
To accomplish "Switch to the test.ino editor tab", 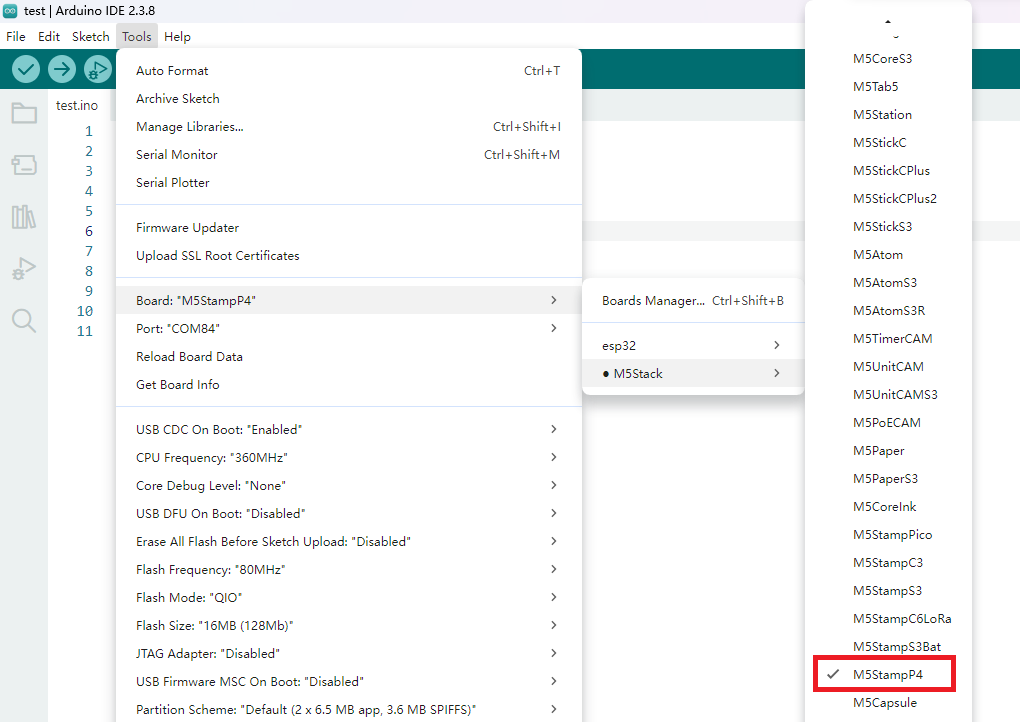I will [77, 105].
